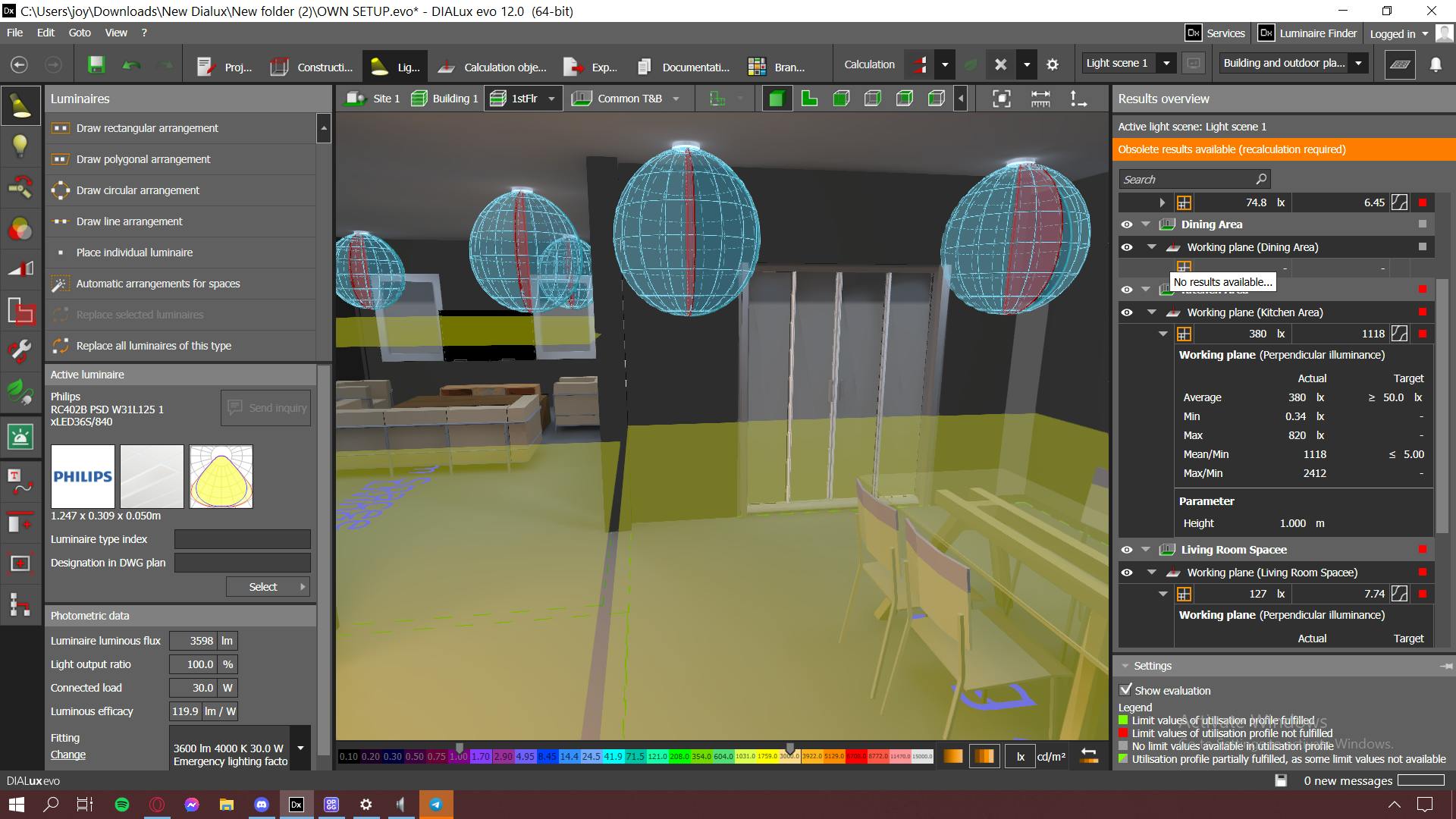1456x819 pixels.
Task: Collapse the Living Room Spacee tree node
Action: (1146, 550)
